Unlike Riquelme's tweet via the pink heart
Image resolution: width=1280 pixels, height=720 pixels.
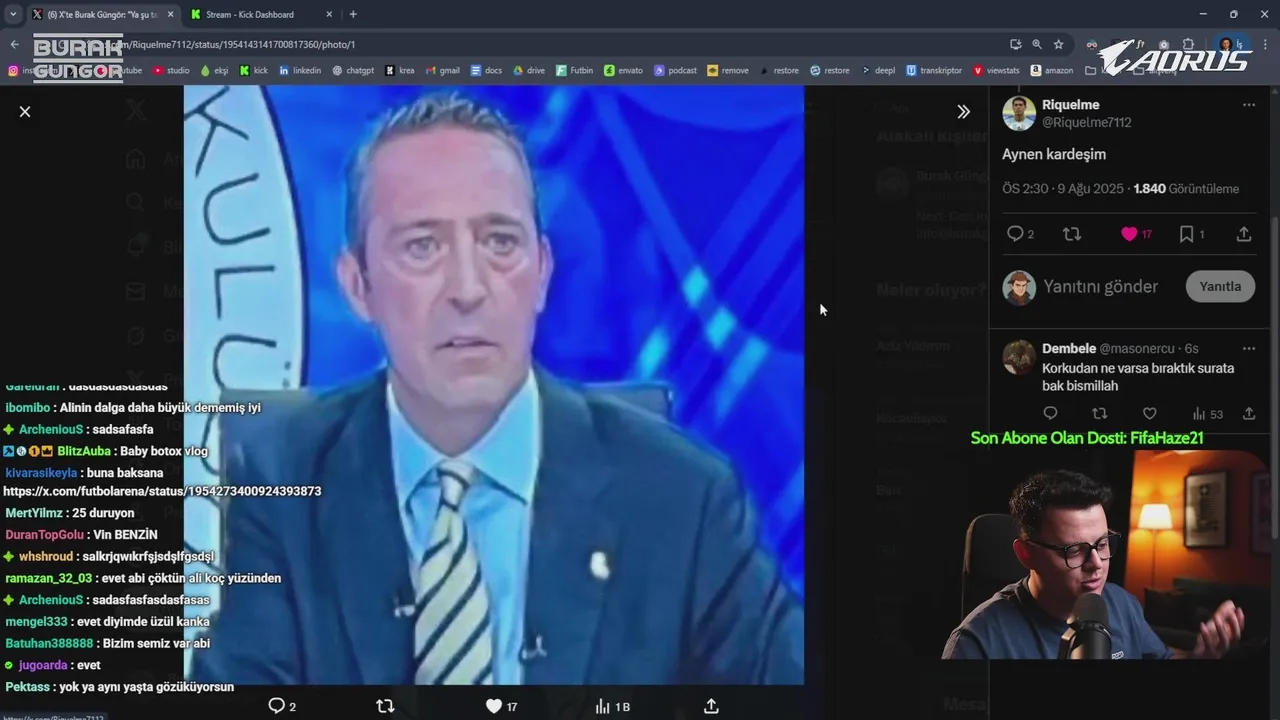pyautogui.click(x=1129, y=234)
